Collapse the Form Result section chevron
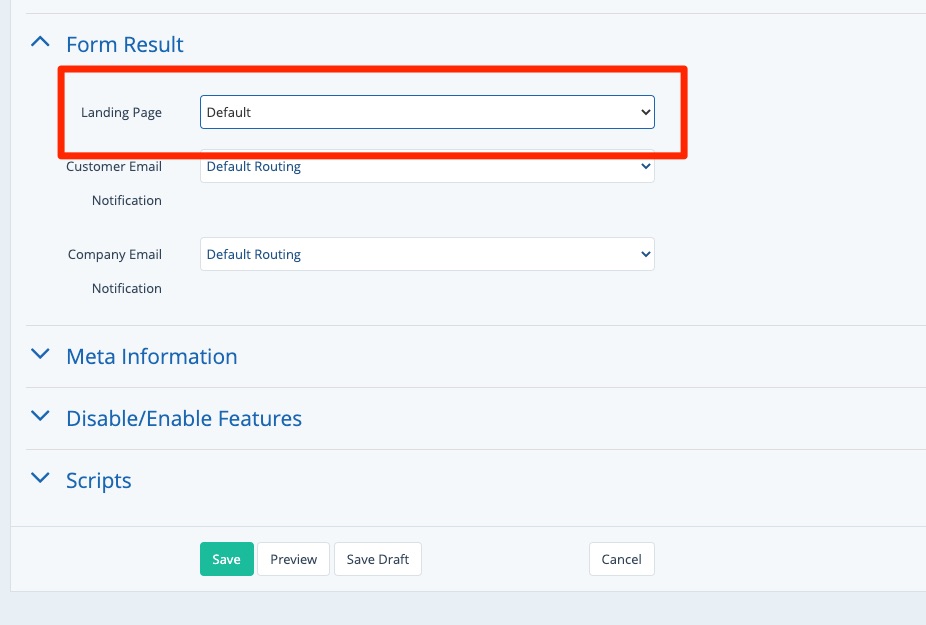Viewport: 926px width, 625px height. click(x=40, y=43)
